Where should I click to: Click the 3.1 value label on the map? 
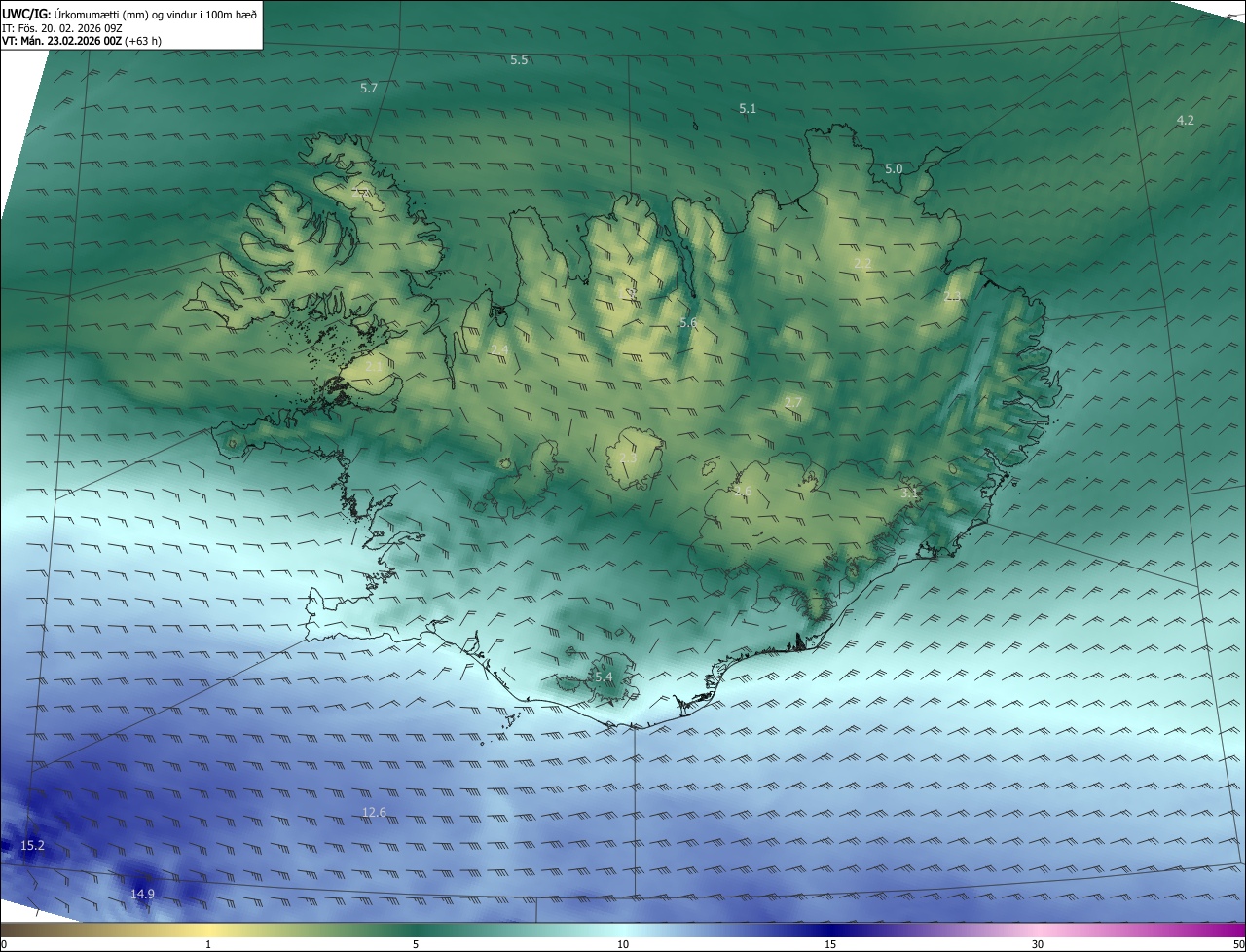point(909,494)
